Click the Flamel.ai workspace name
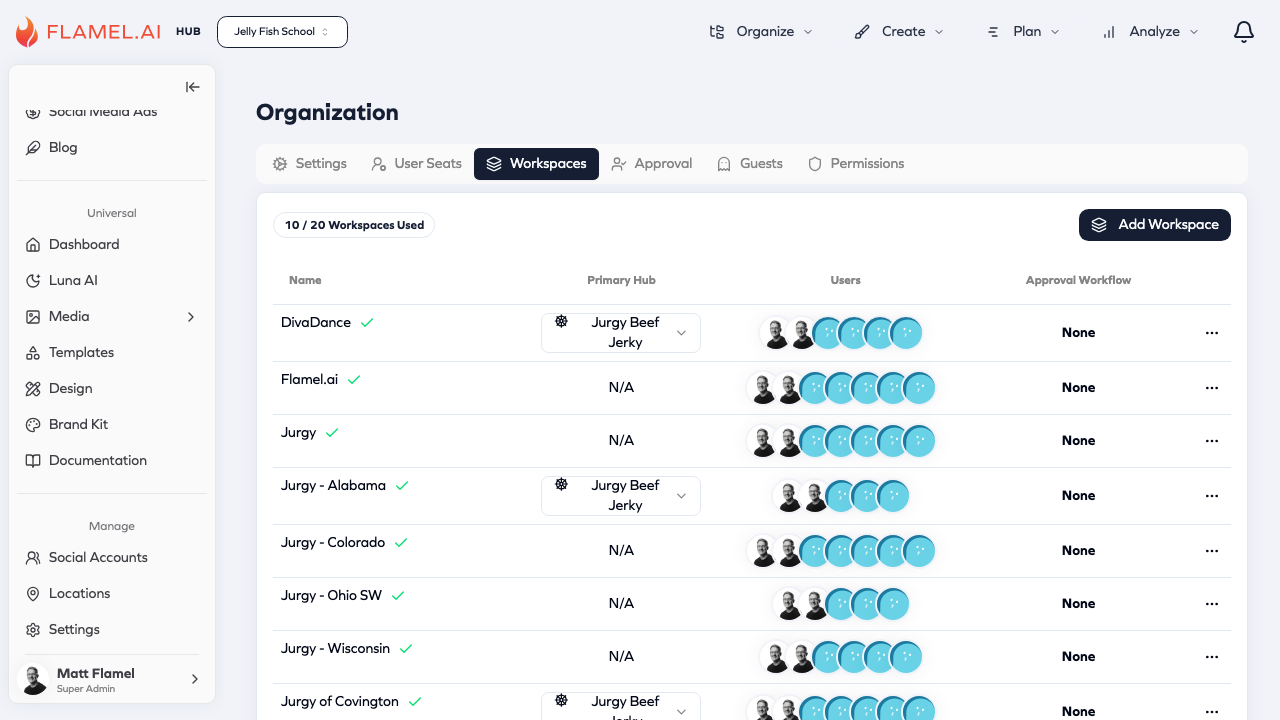The width and height of the screenshot is (1280, 720). tap(309, 380)
